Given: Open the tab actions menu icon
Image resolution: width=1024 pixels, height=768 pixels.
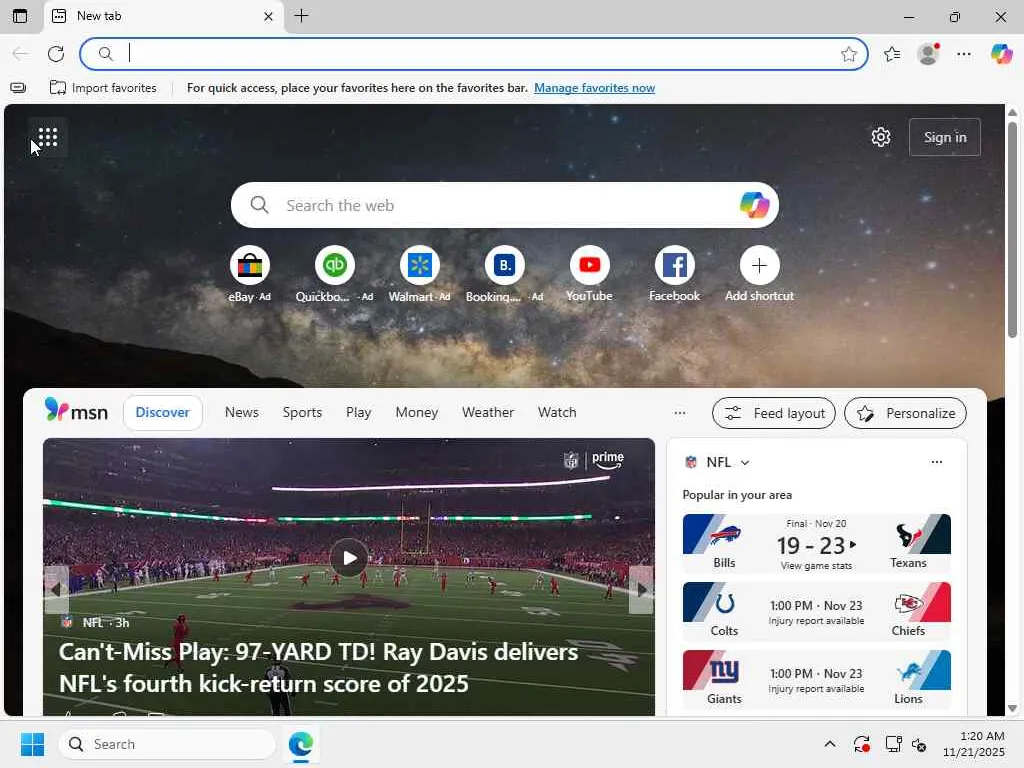Looking at the screenshot, I should 20,16.
